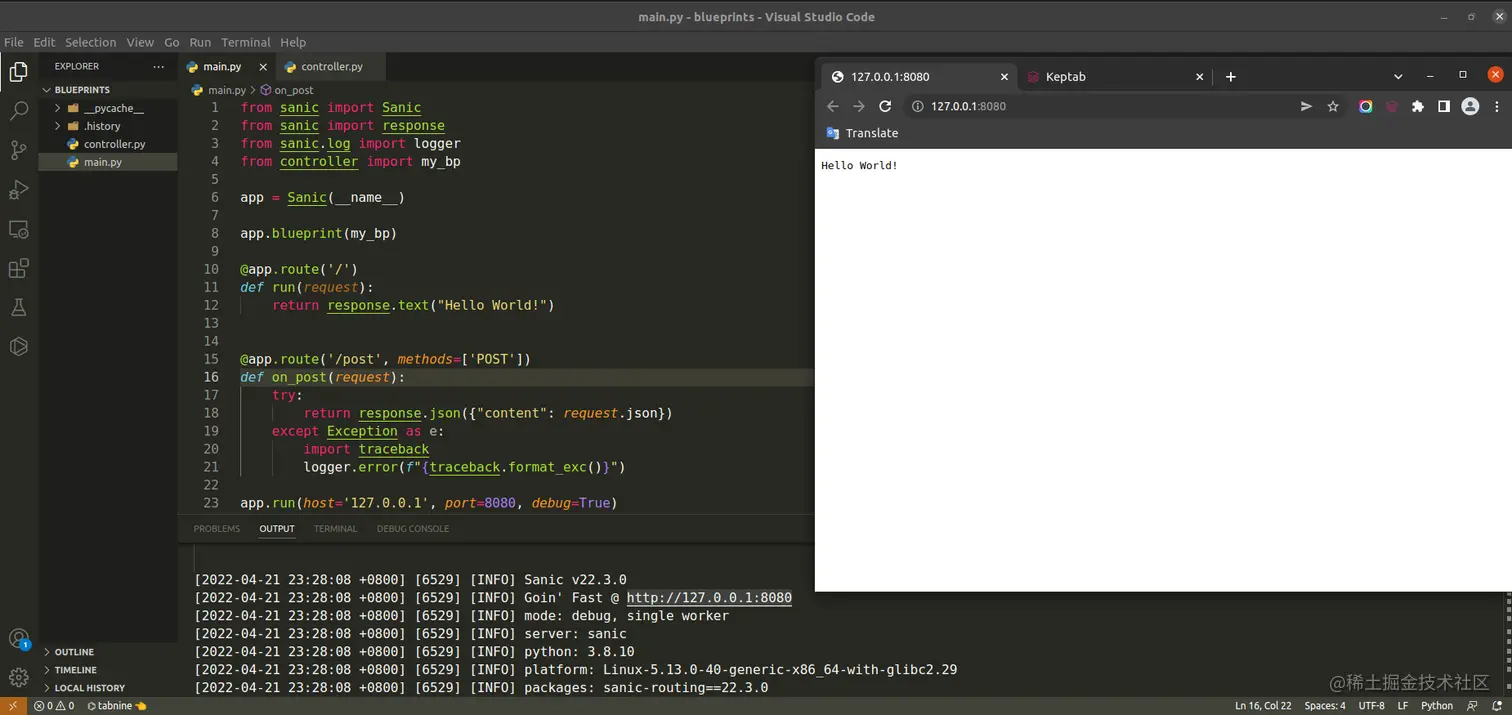Click the browser address bar URL
1512x715 pixels.
click(968, 106)
